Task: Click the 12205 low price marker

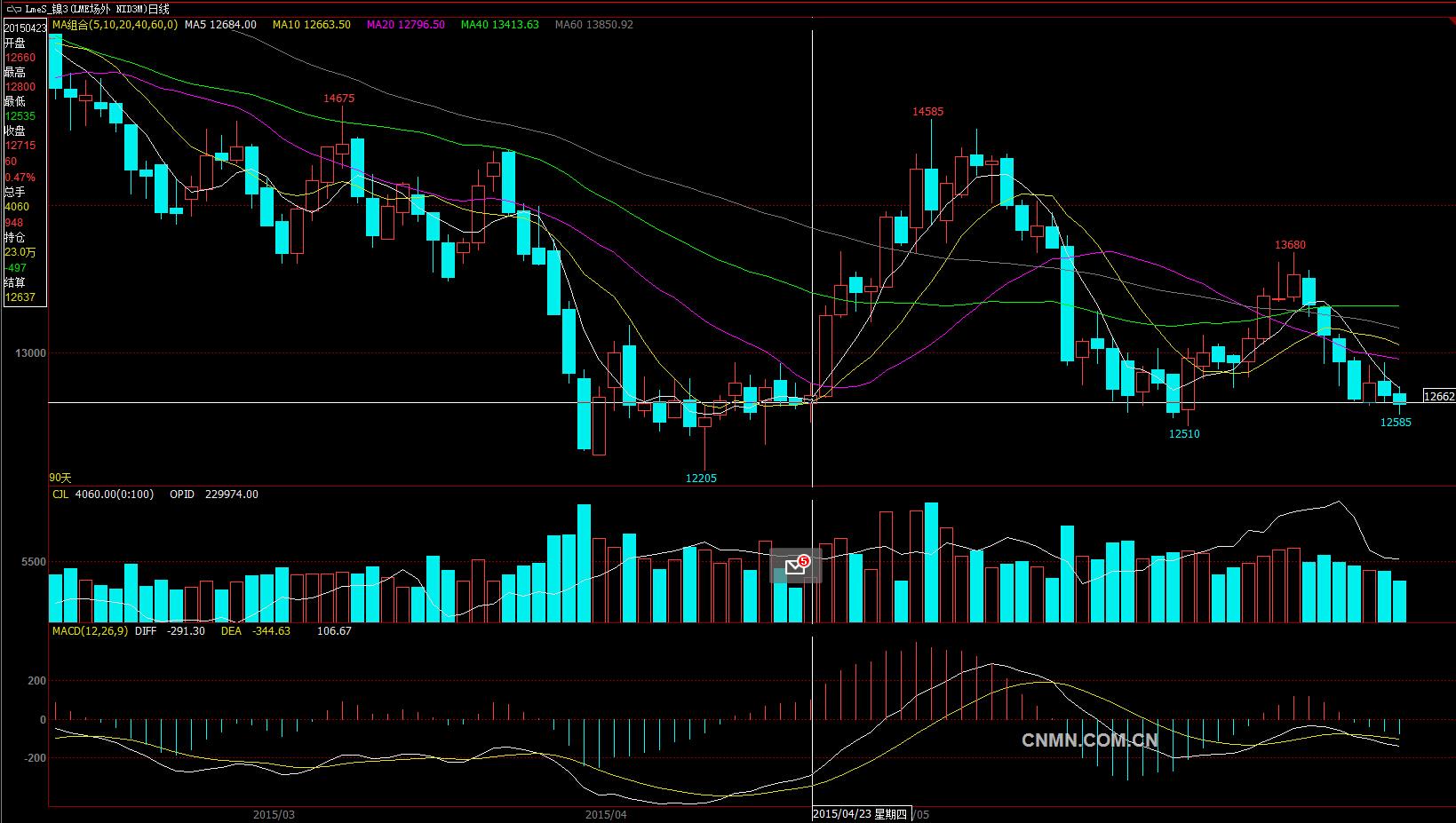Action: [700, 479]
